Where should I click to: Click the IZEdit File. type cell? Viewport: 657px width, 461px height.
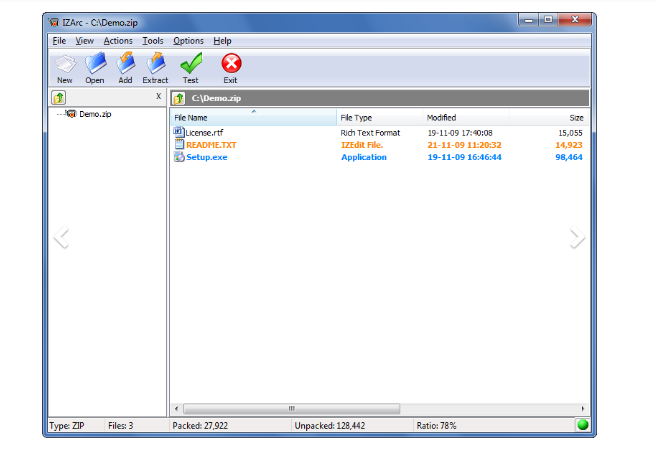(x=362, y=145)
